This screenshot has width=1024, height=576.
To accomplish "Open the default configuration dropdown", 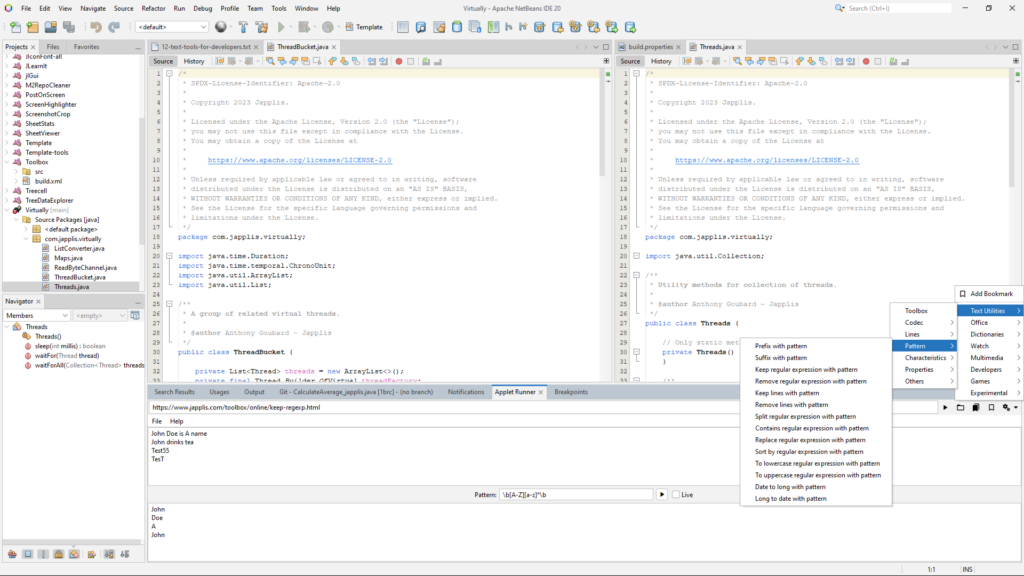I will coord(172,27).
